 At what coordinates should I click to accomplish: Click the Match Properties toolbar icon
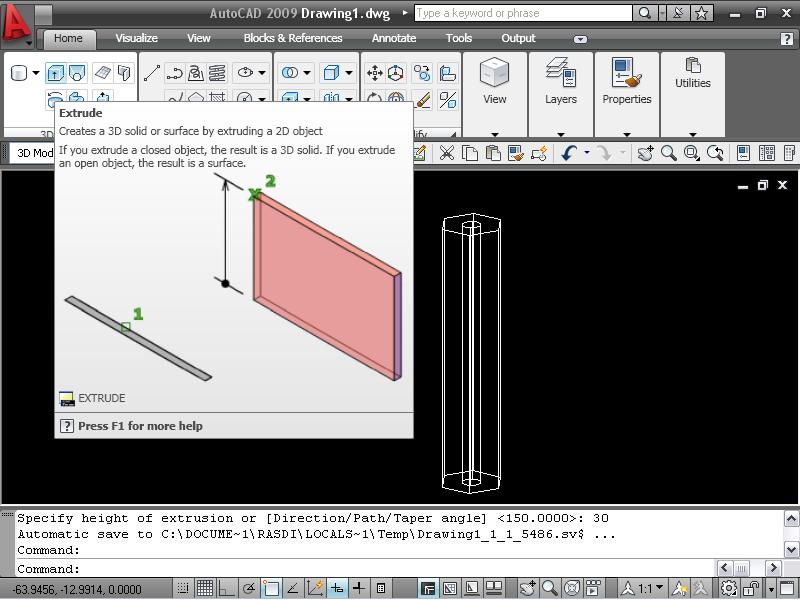pyautogui.click(x=516, y=153)
